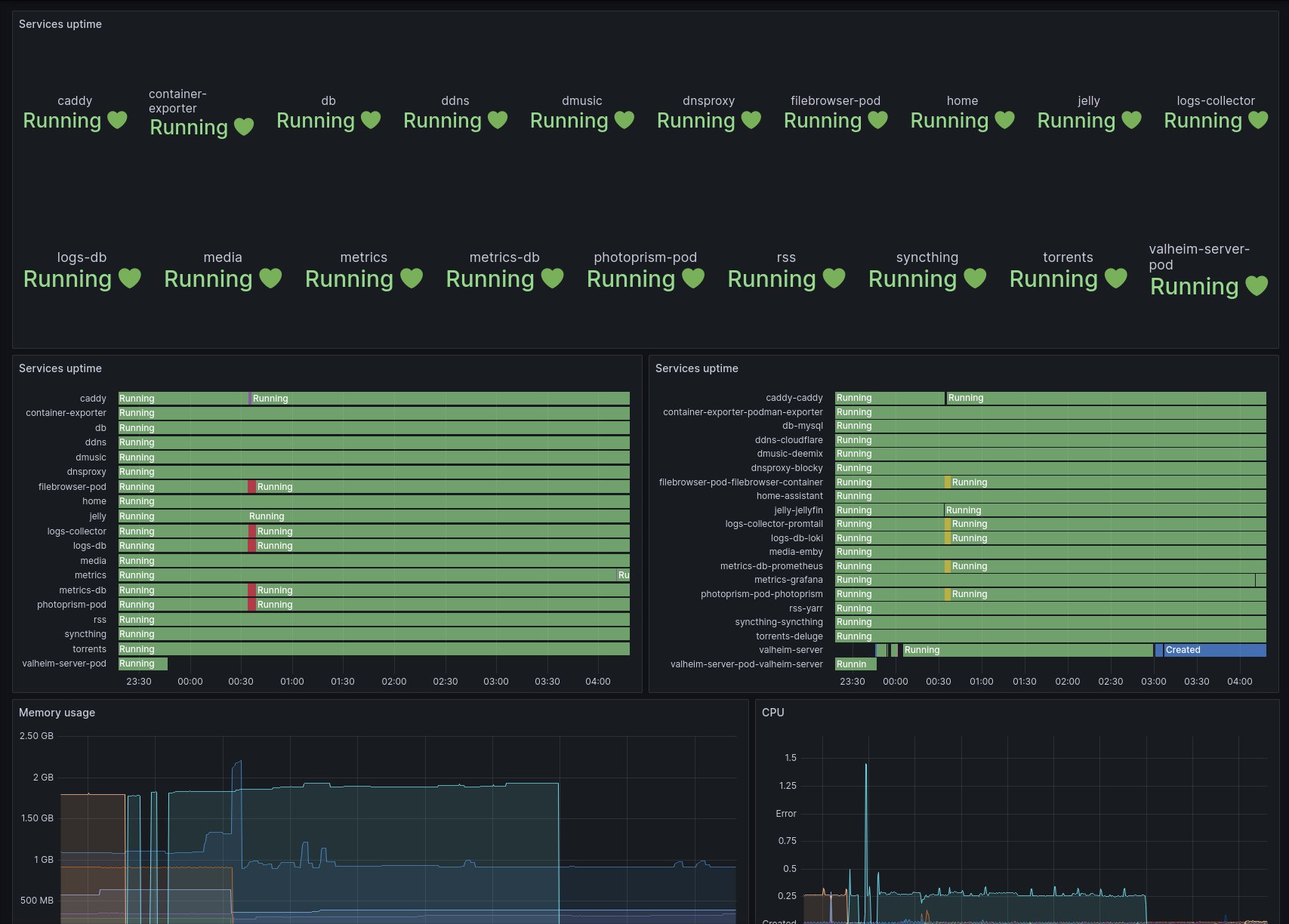Click the 'syncthing' timeline row label
Viewport: 1289px width, 924px height.
[85, 634]
